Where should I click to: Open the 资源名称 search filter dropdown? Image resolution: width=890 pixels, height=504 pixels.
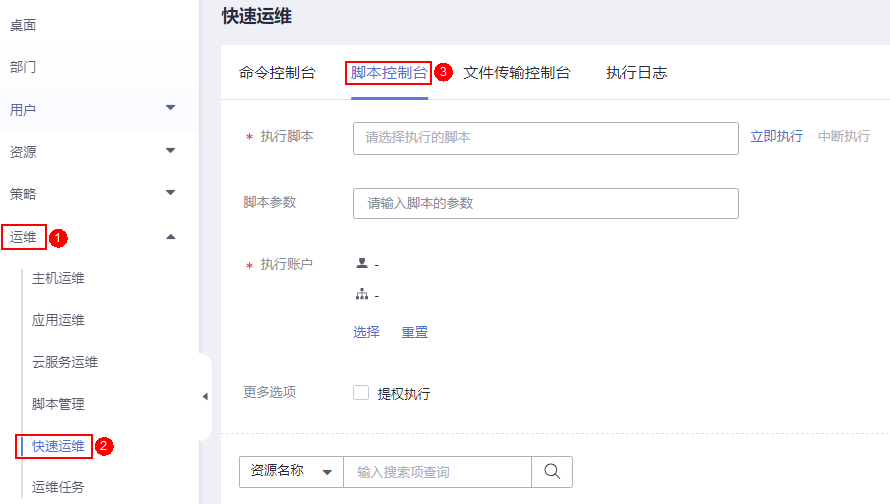[291, 472]
